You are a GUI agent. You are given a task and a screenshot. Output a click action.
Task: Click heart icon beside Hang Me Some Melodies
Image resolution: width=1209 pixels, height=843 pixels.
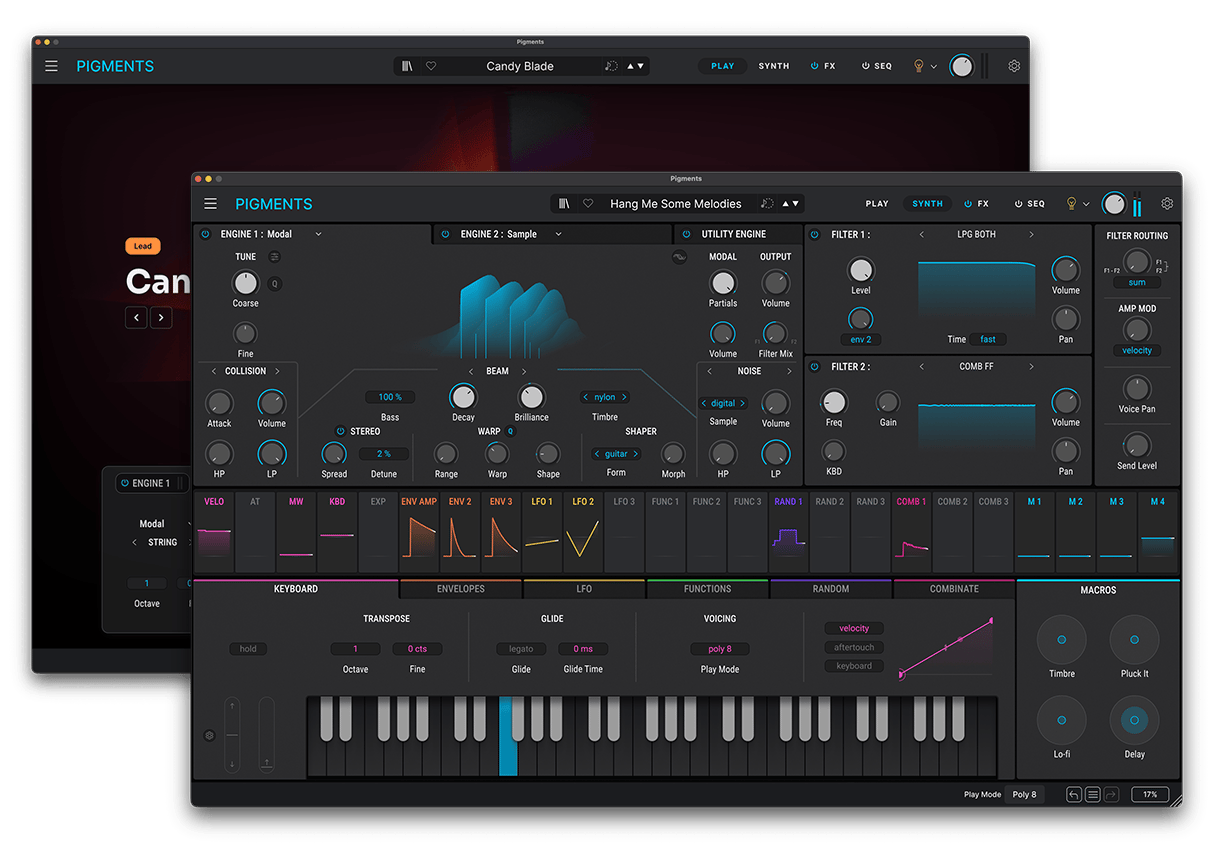588,204
